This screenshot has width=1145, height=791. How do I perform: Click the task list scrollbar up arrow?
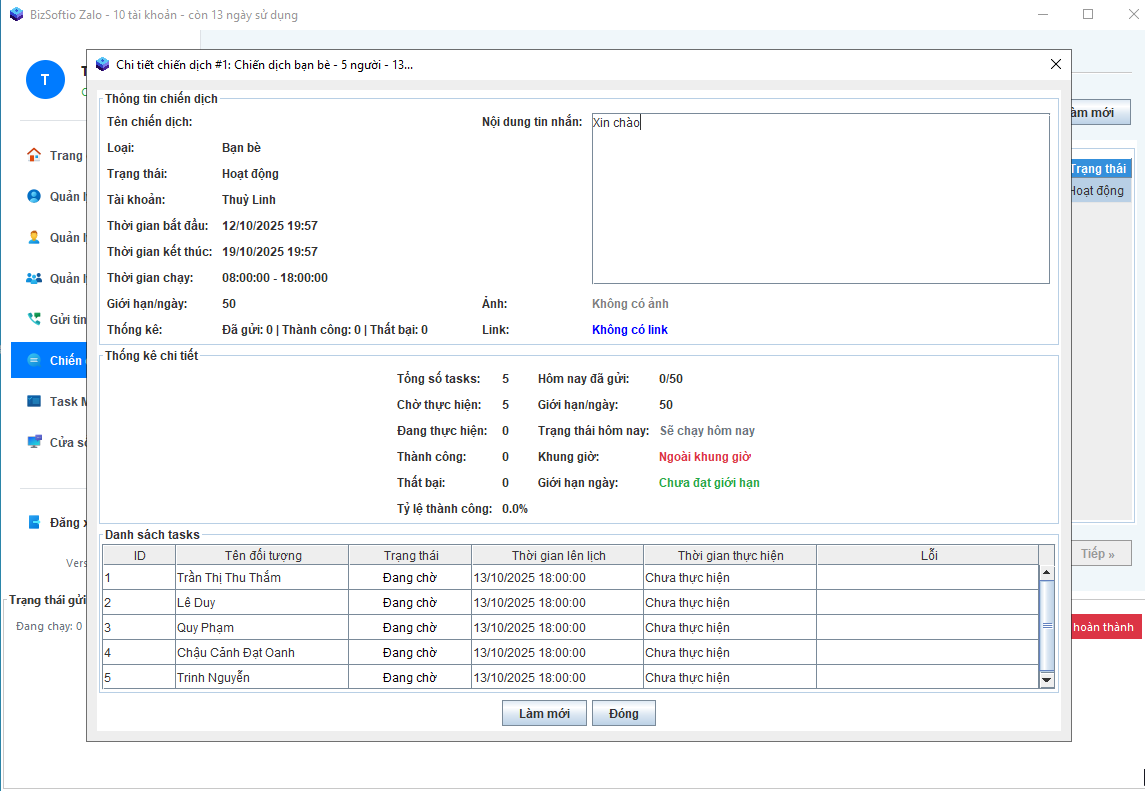coord(1047,573)
